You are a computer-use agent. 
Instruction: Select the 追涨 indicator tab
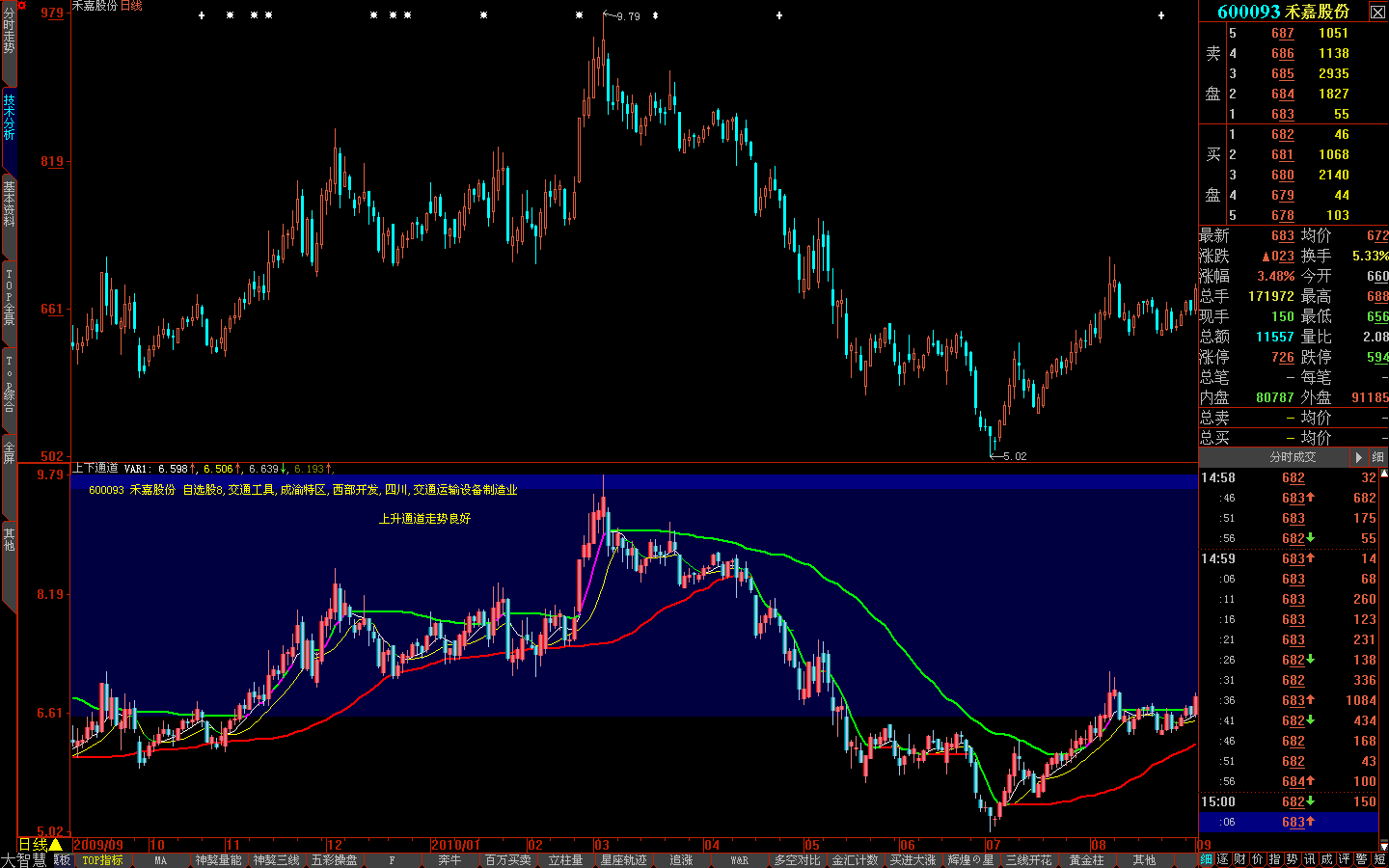tap(681, 860)
